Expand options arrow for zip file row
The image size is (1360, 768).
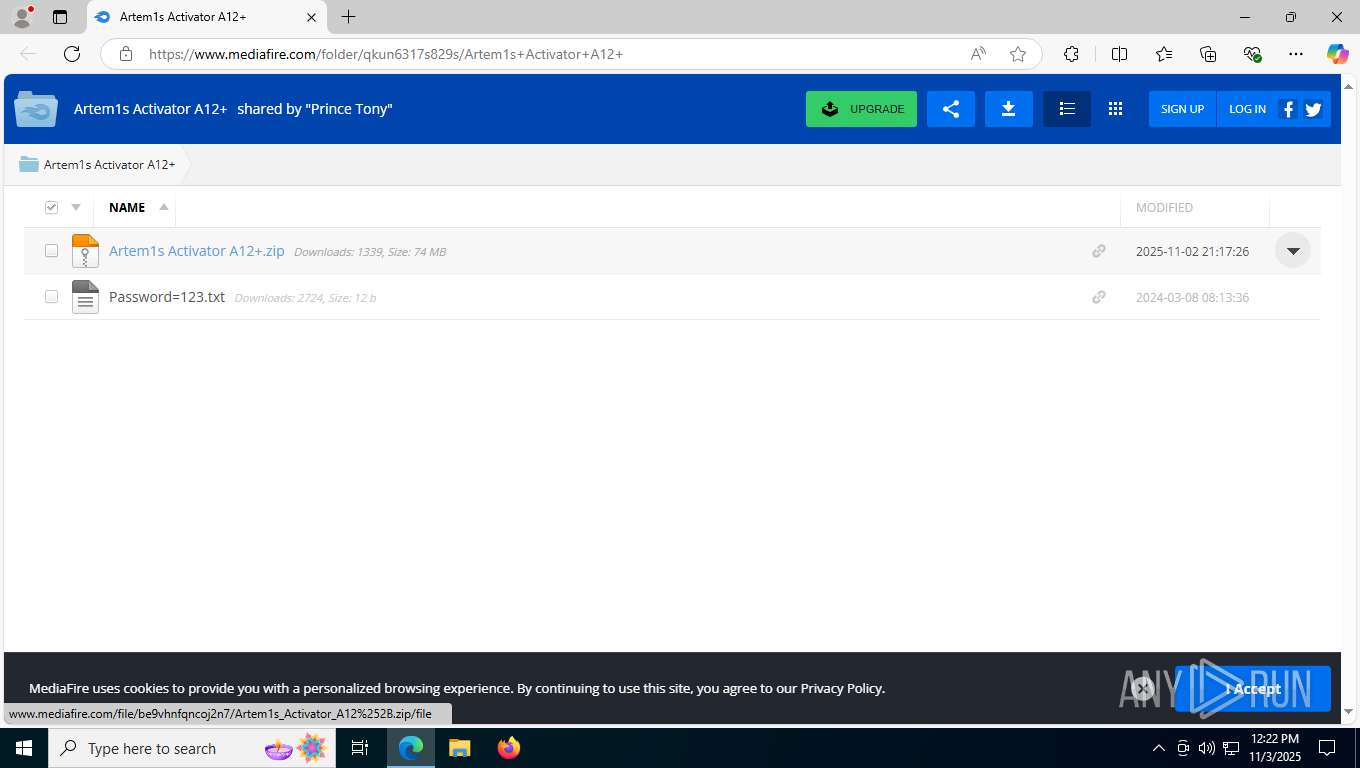[x=1293, y=251]
